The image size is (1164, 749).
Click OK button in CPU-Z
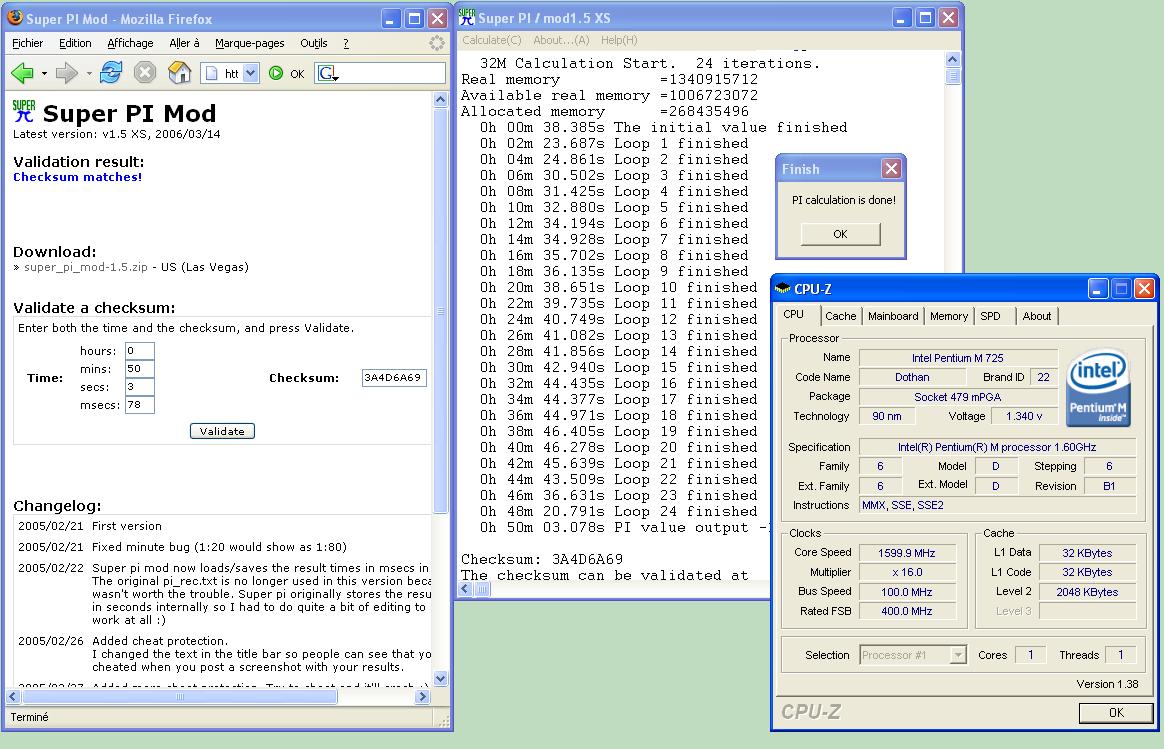(x=1116, y=713)
